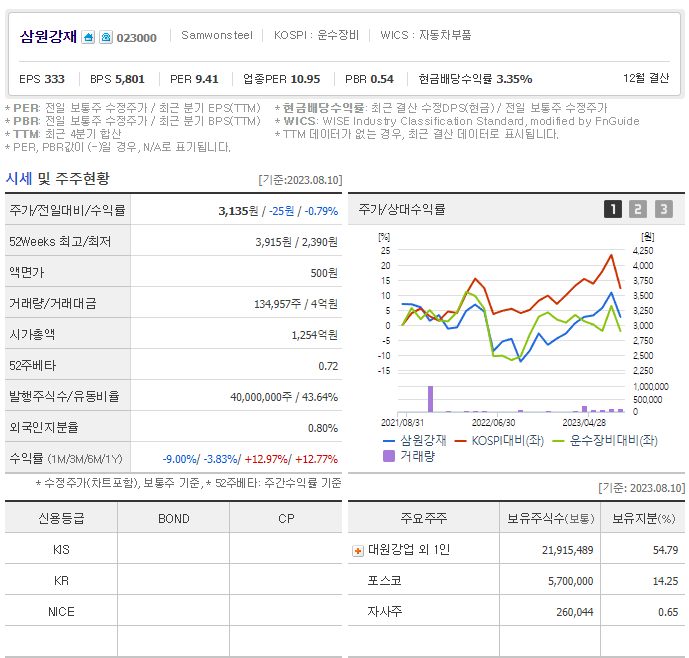
Task: Click the 액면가 500원 value
Action: click(x=324, y=273)
